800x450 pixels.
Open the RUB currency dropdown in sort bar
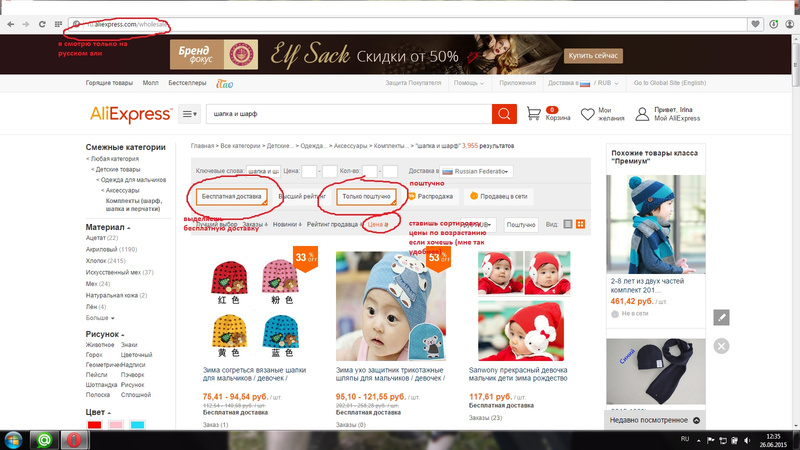pos(478,224)
